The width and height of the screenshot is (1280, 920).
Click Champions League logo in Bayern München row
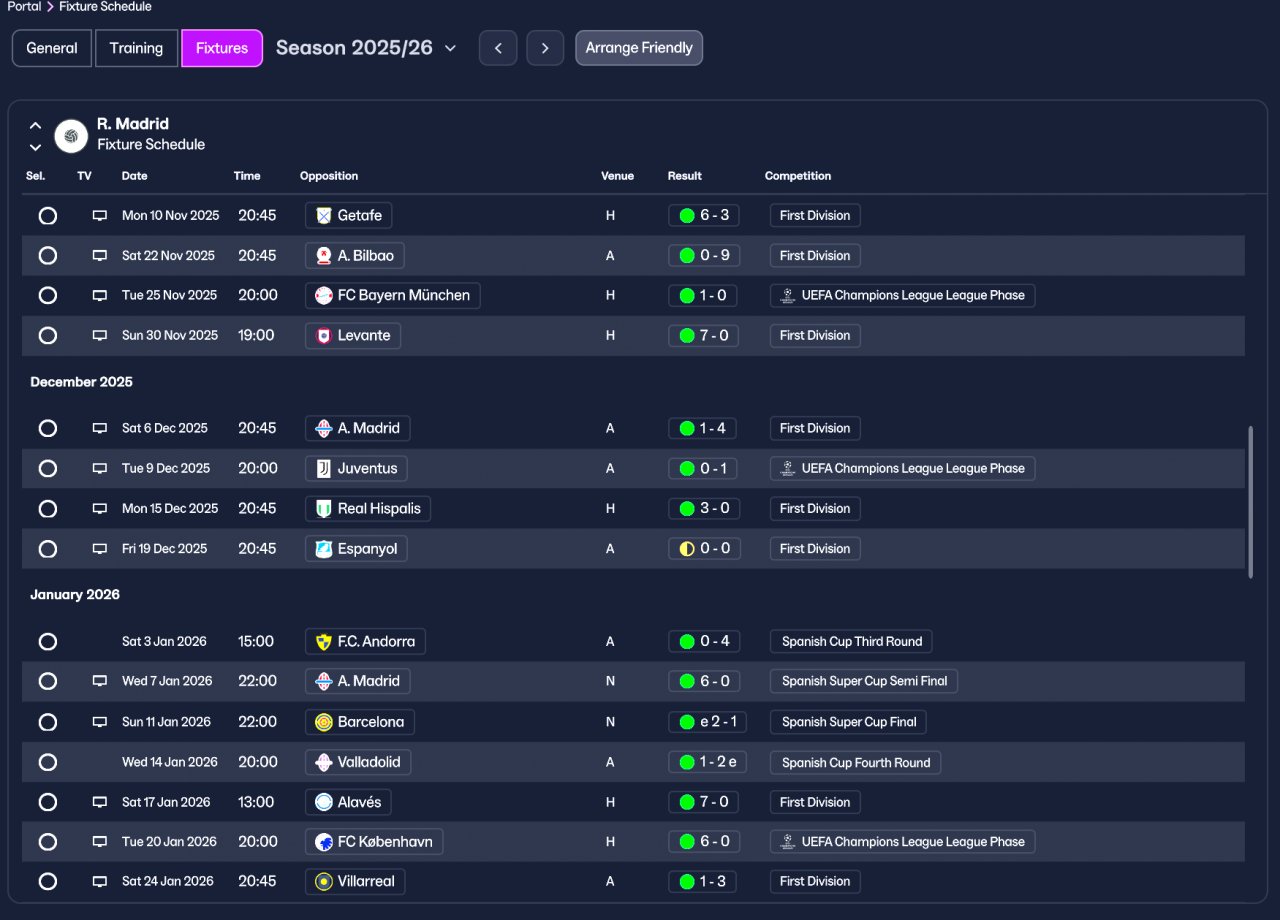click(788, 295)
